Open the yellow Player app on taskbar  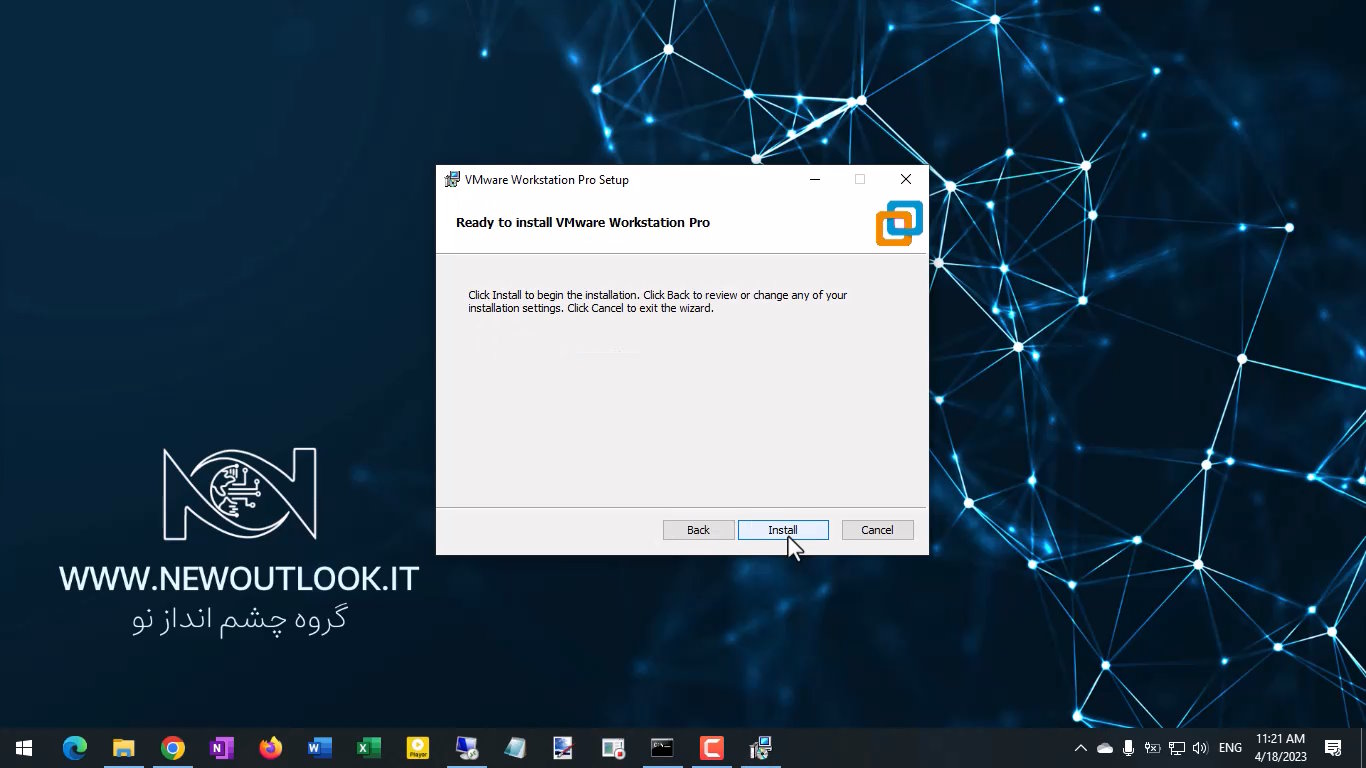coord(417,748)
